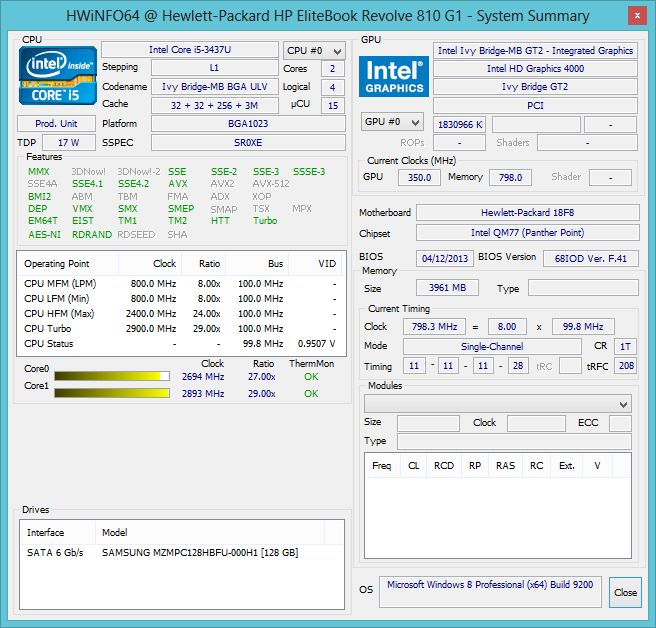Viewport: 656px width, 628px height.
Task: Open the CPU #0 selector dropdown
Action: pyautogui.click(x=313, y=50)
